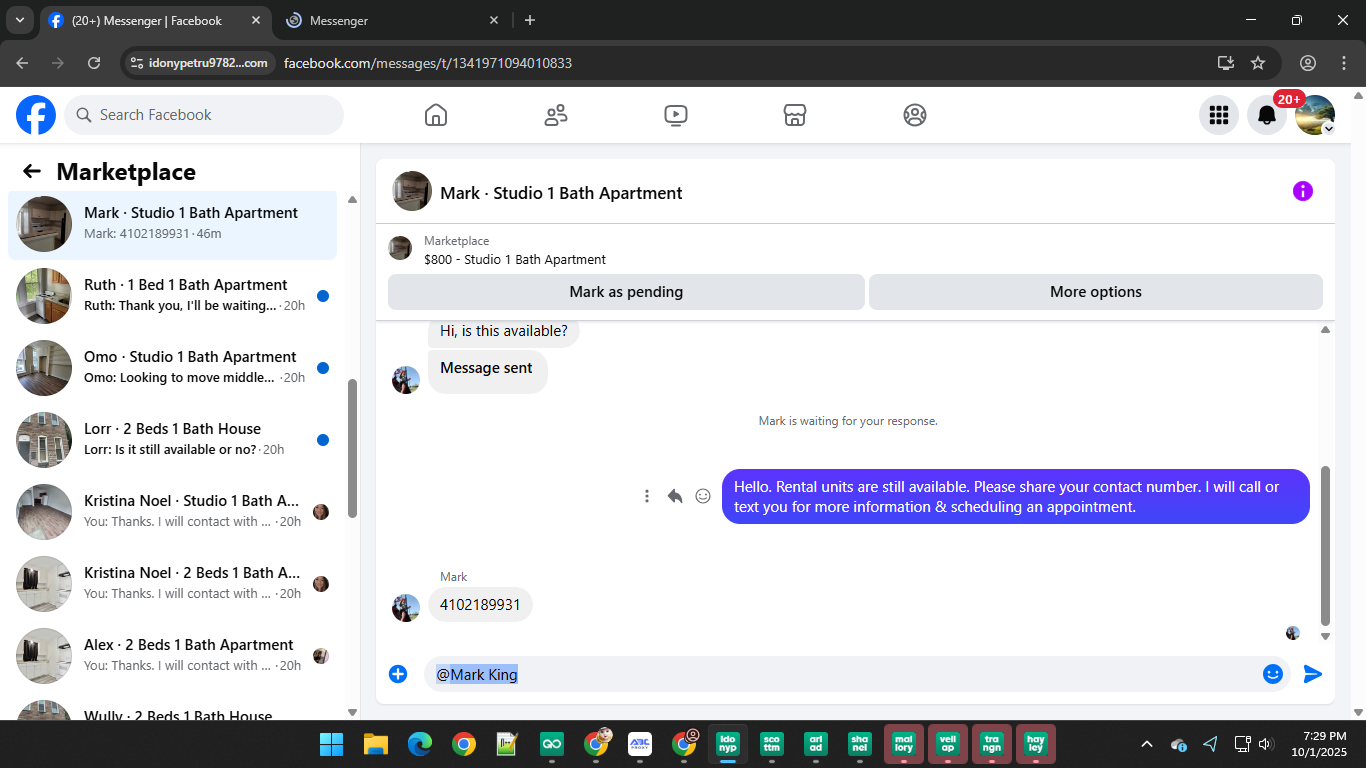
Task: Click the conversation list scrollbar thumb
Action: (352, 448)
